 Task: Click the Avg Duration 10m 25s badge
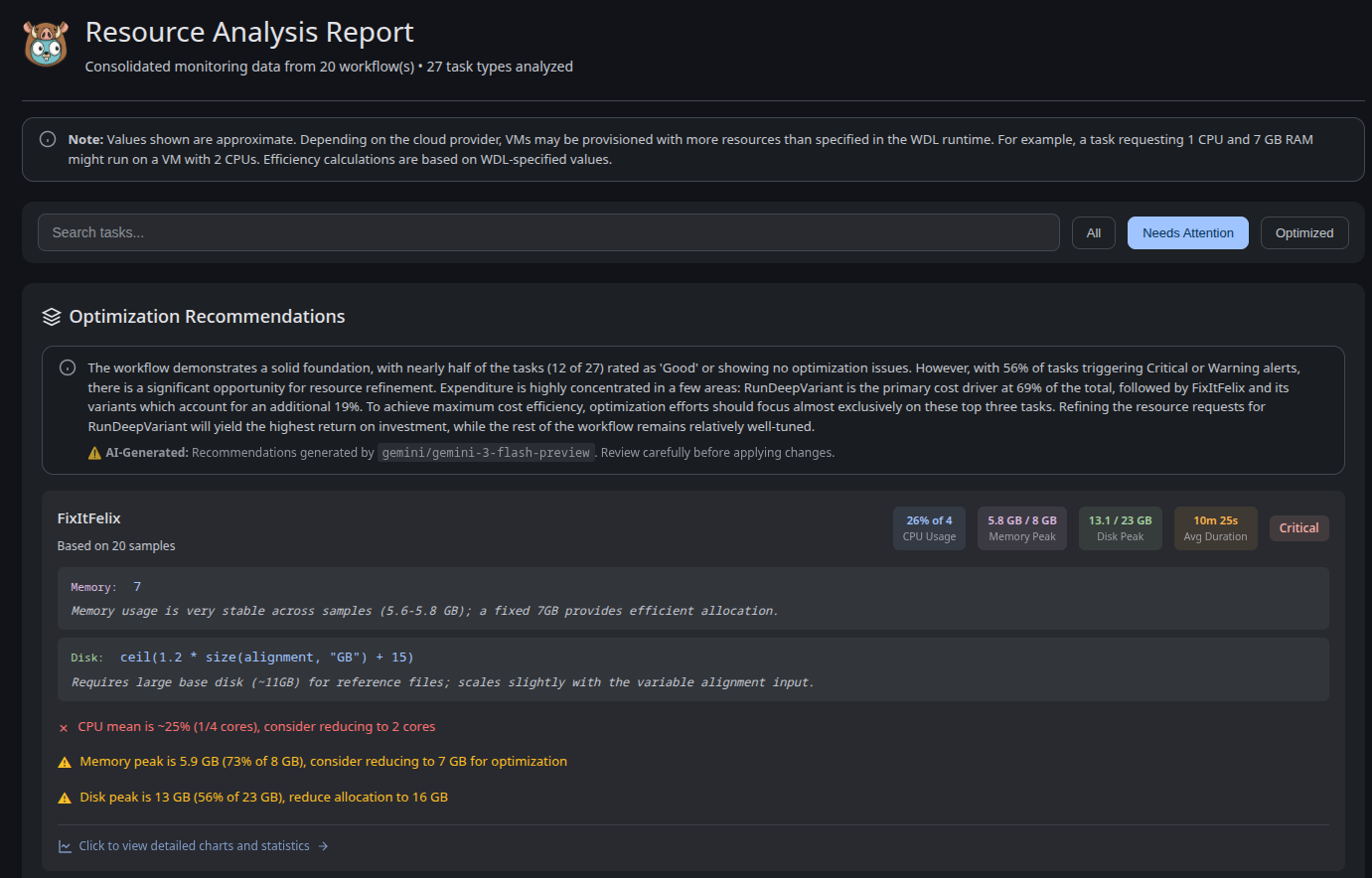(x=1215, y=528)
